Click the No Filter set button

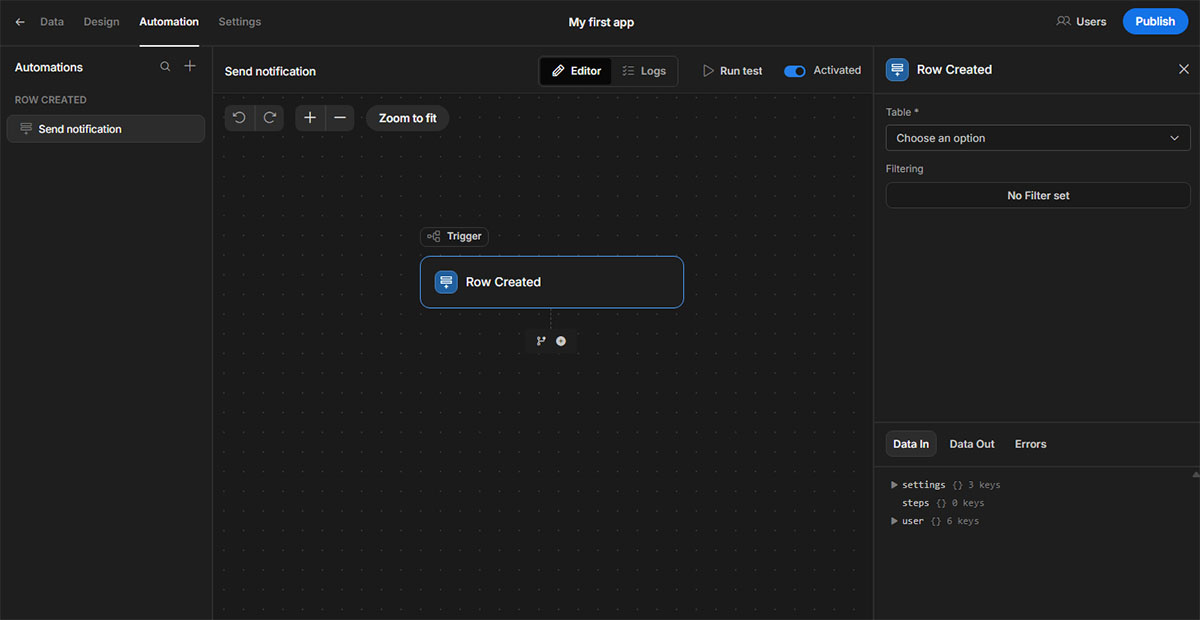point(1037,196)
